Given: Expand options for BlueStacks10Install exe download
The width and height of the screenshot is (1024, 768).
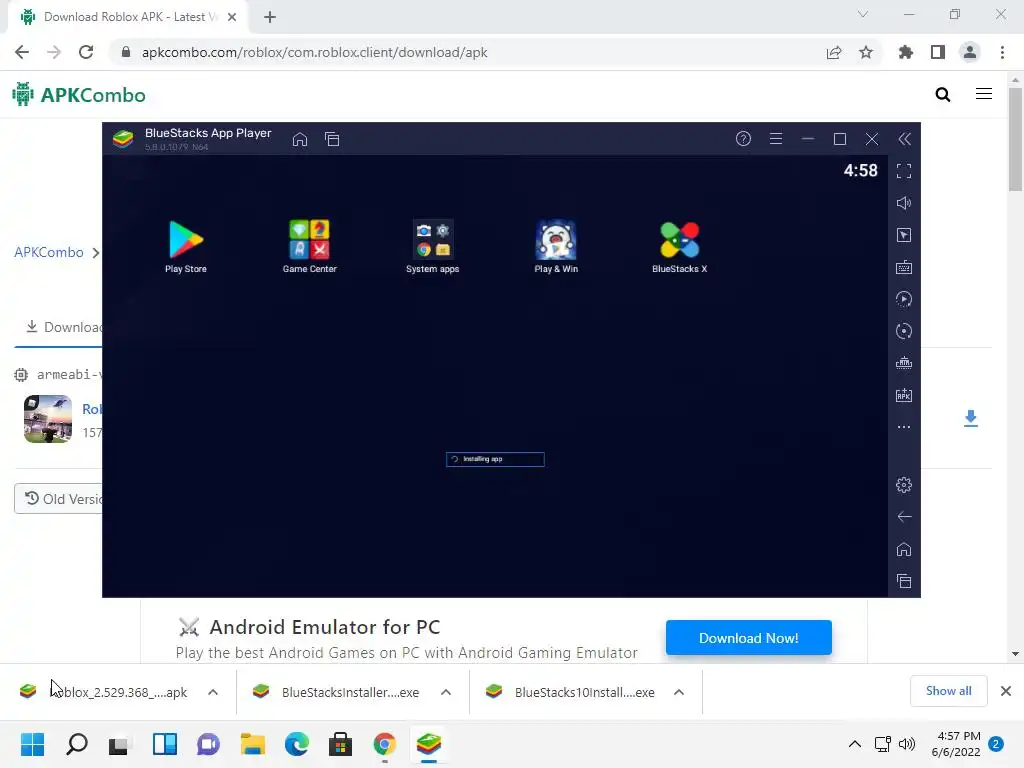Looking at the screenshot, I should coord(679,692).
